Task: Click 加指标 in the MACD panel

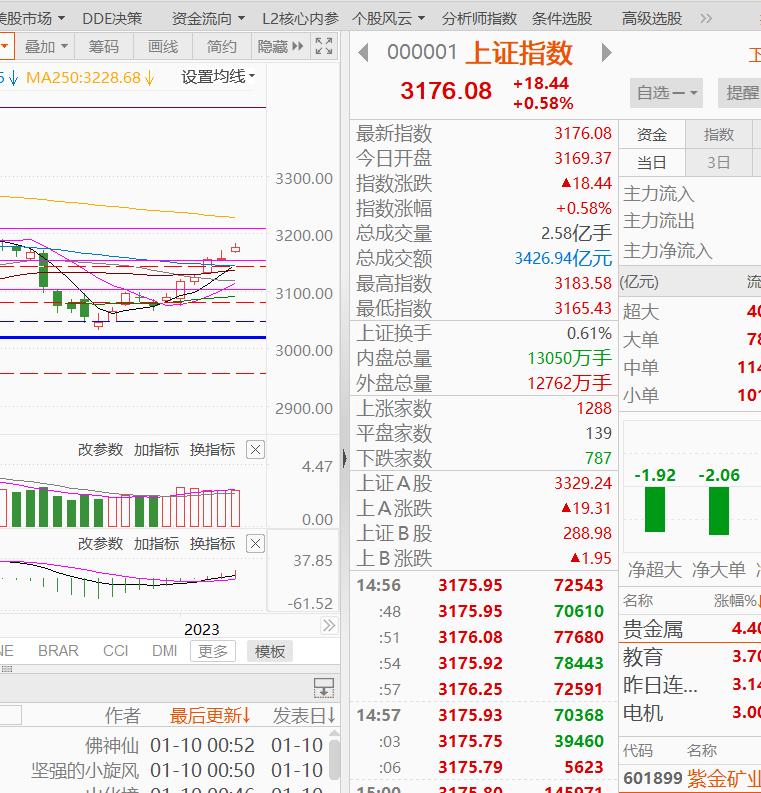Action: click(156, 544)
